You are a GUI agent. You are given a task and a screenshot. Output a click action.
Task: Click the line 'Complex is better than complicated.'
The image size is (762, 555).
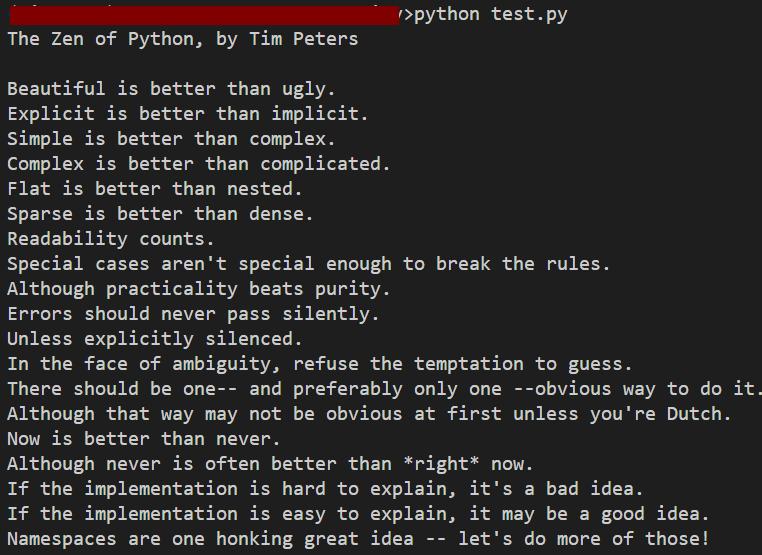click(x=199, y=164)
